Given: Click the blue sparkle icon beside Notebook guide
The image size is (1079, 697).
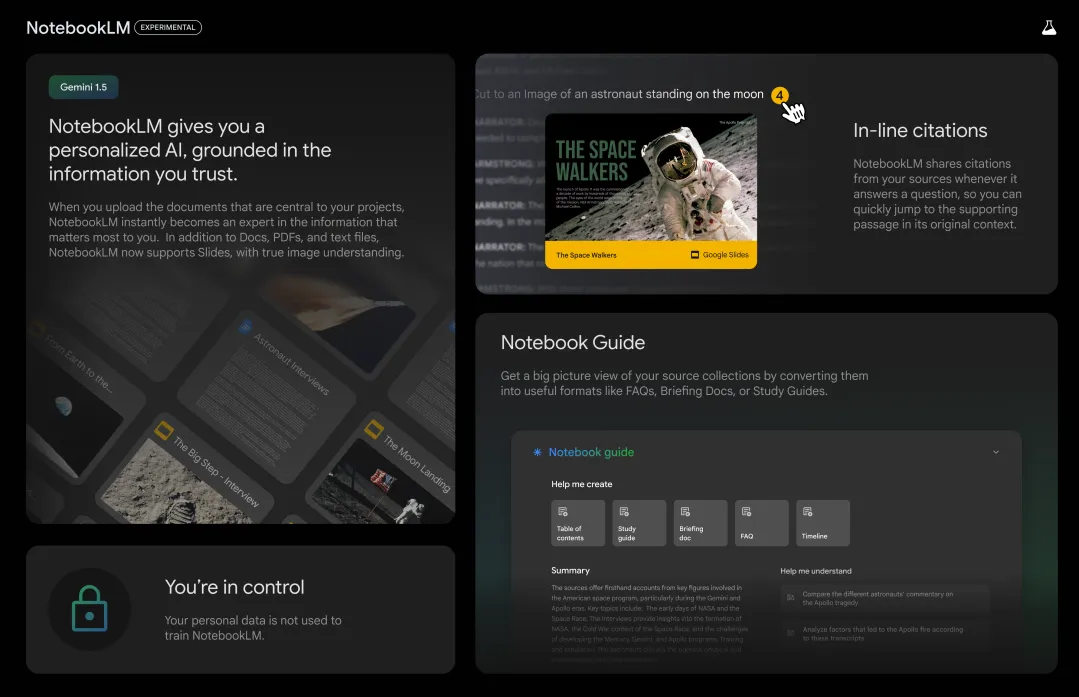Looking at the screenshot, I should (538, 452).
